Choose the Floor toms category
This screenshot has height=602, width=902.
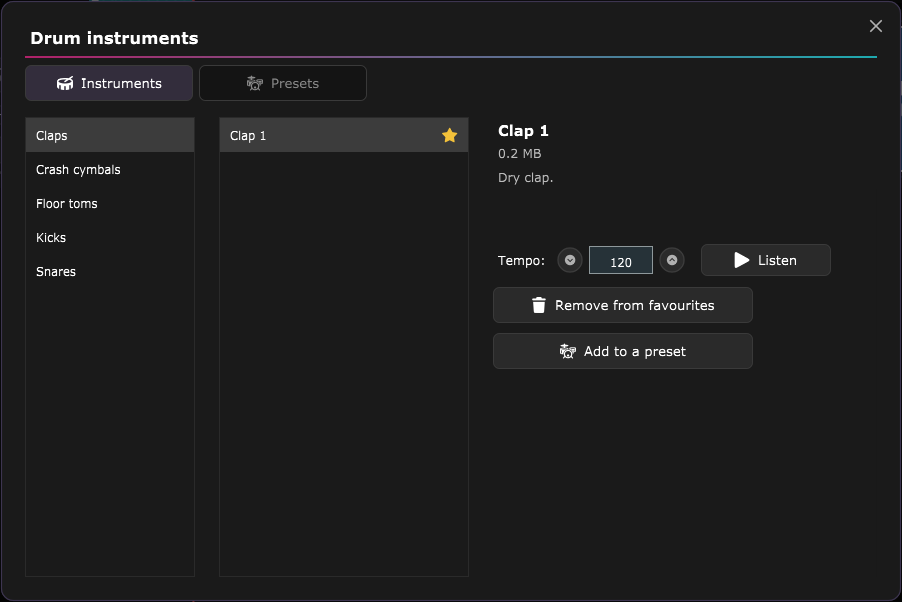coord(110,203)
